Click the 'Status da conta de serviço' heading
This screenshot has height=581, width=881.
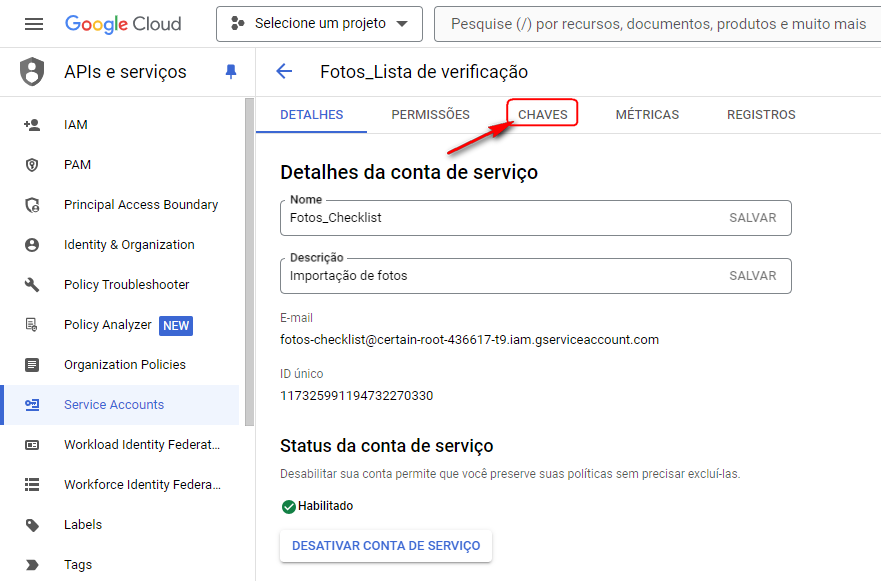387,446
